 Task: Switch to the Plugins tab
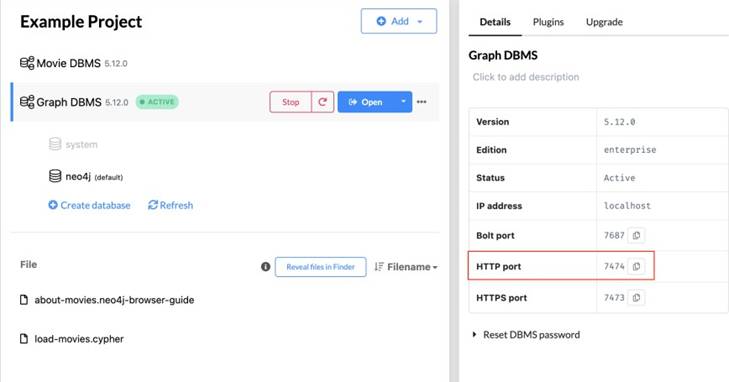[548, 22]
